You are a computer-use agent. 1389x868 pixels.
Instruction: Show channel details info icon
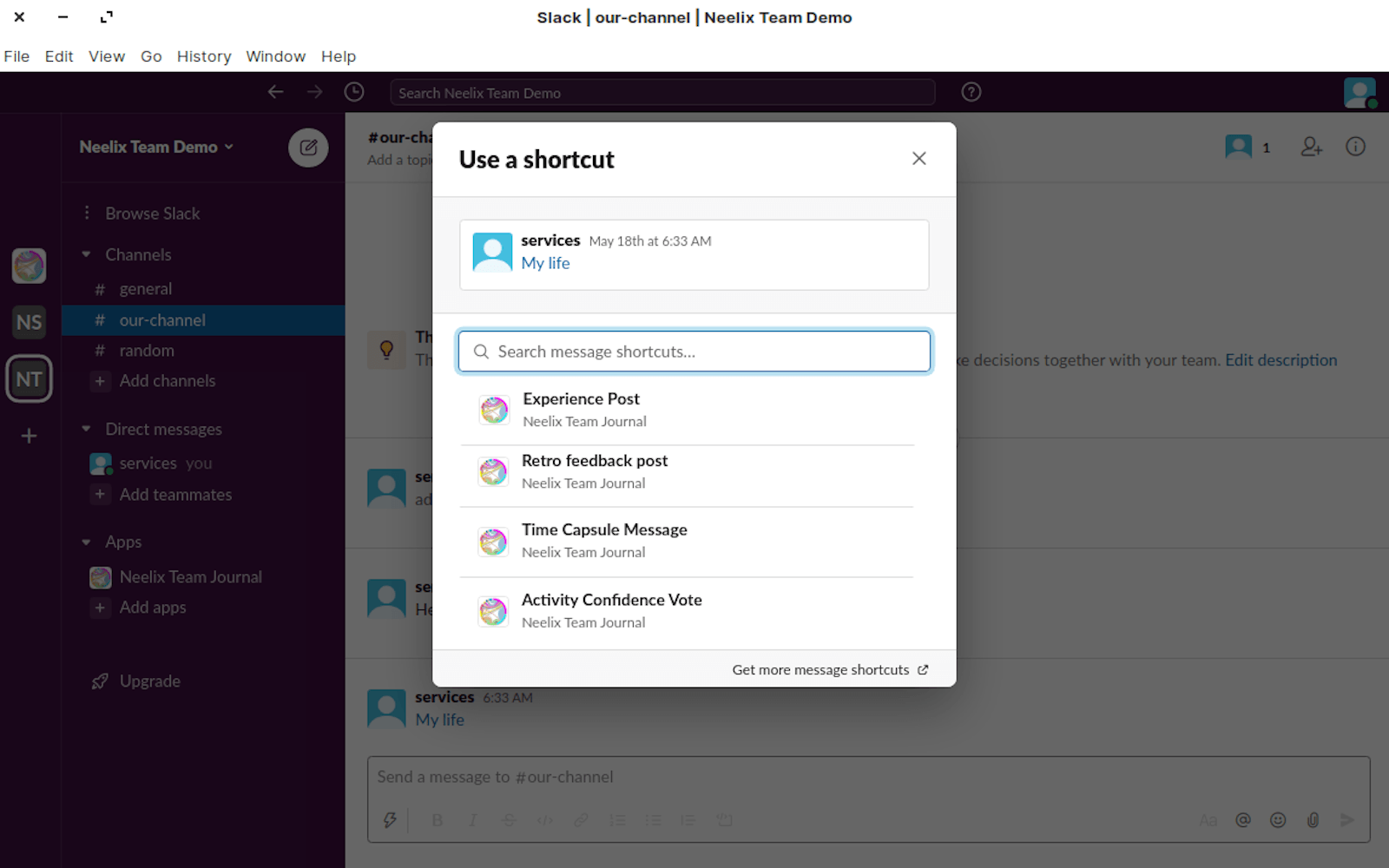pos(1355,147)
